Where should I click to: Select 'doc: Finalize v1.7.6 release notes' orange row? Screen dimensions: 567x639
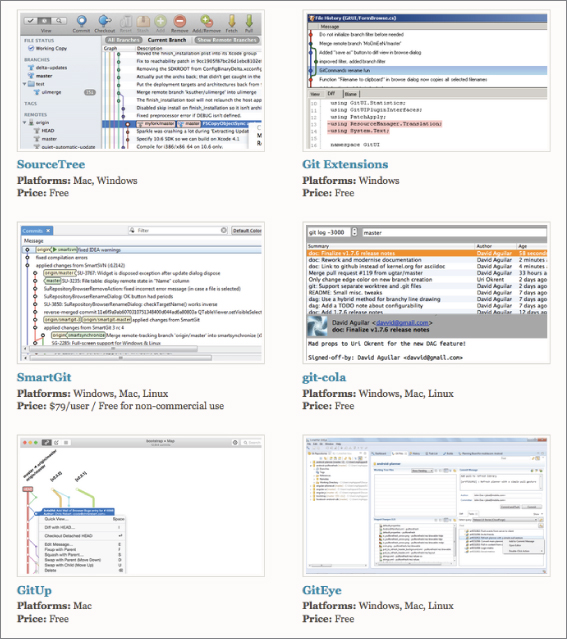pyautogui.click(x=426, y=253)
